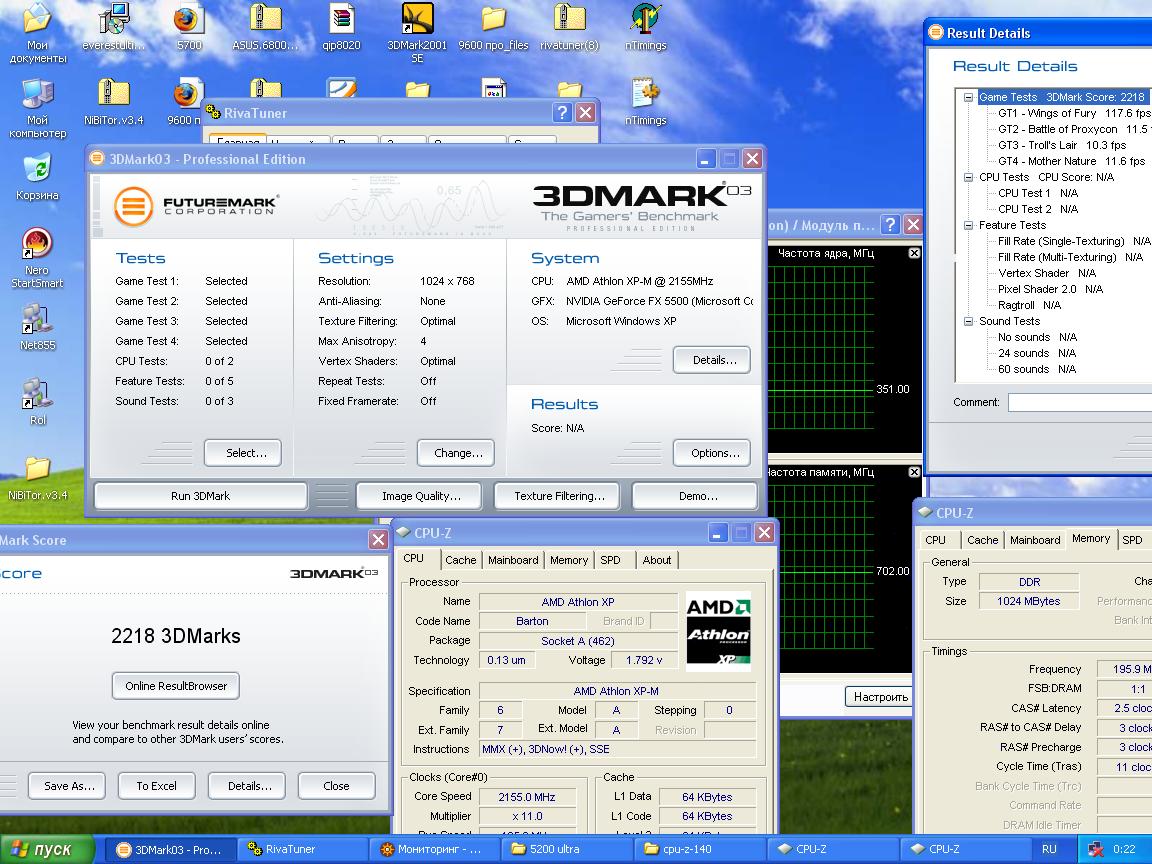Open the ASUS.6800 archive icon
This screenshot has width=1152, height=864.
click(265, 28)
